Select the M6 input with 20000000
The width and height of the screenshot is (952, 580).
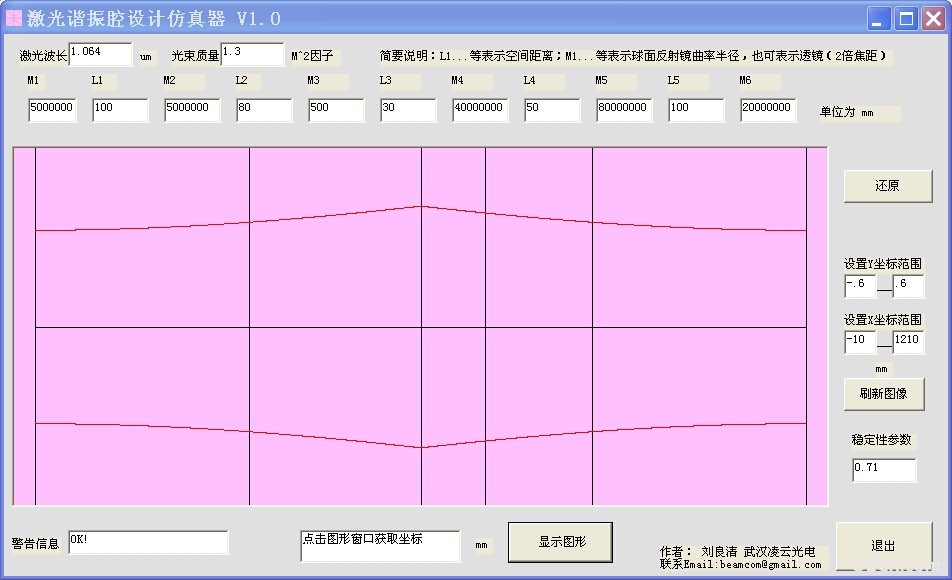pyautogui.click(x=768, y=110)
